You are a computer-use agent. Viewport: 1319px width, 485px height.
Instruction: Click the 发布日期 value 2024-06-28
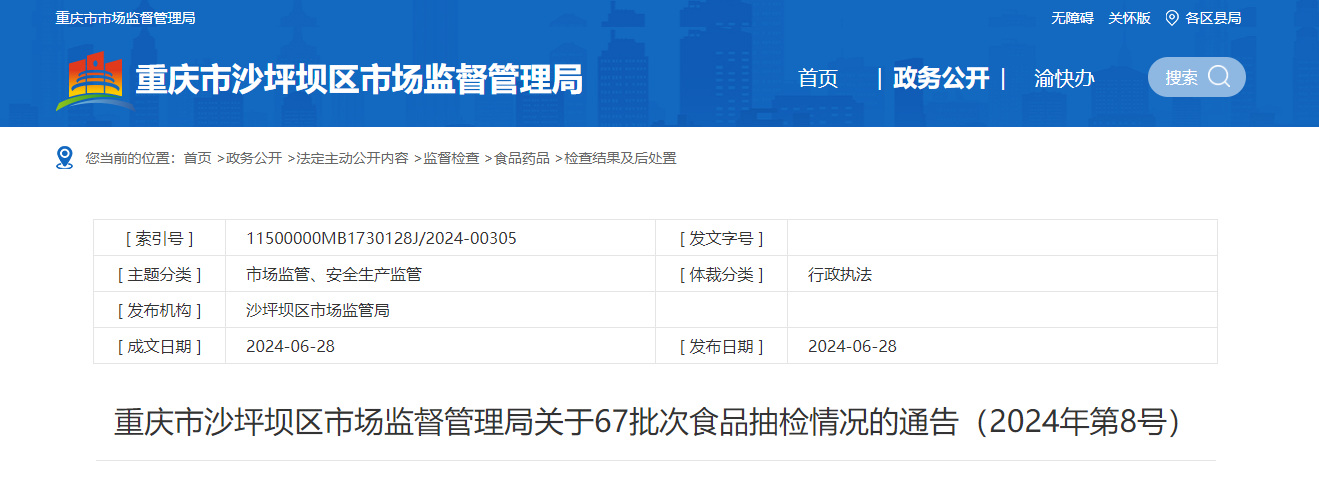point(852,346)
